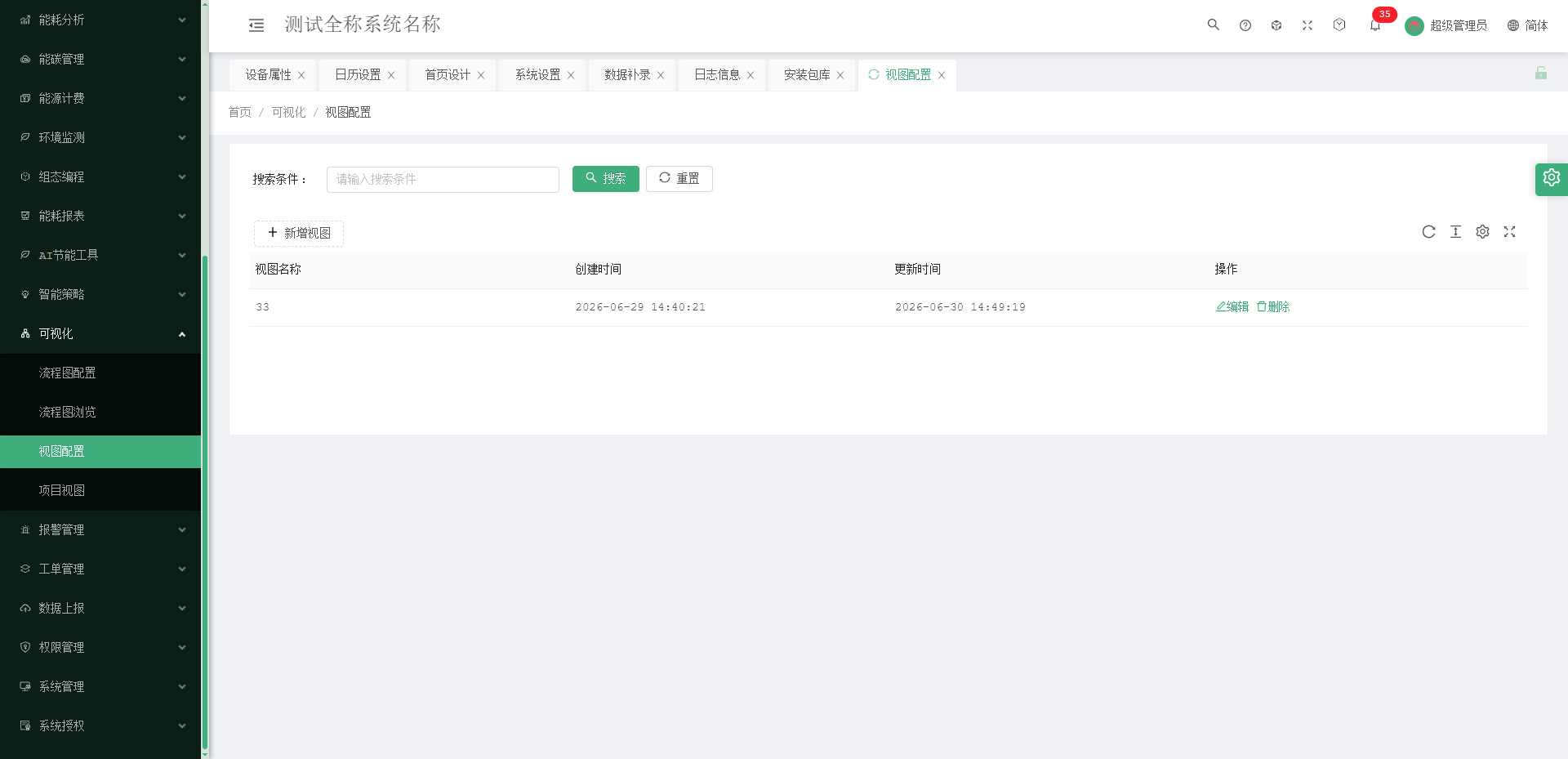Focus the 搜索条件 input field

pos(443,180)
